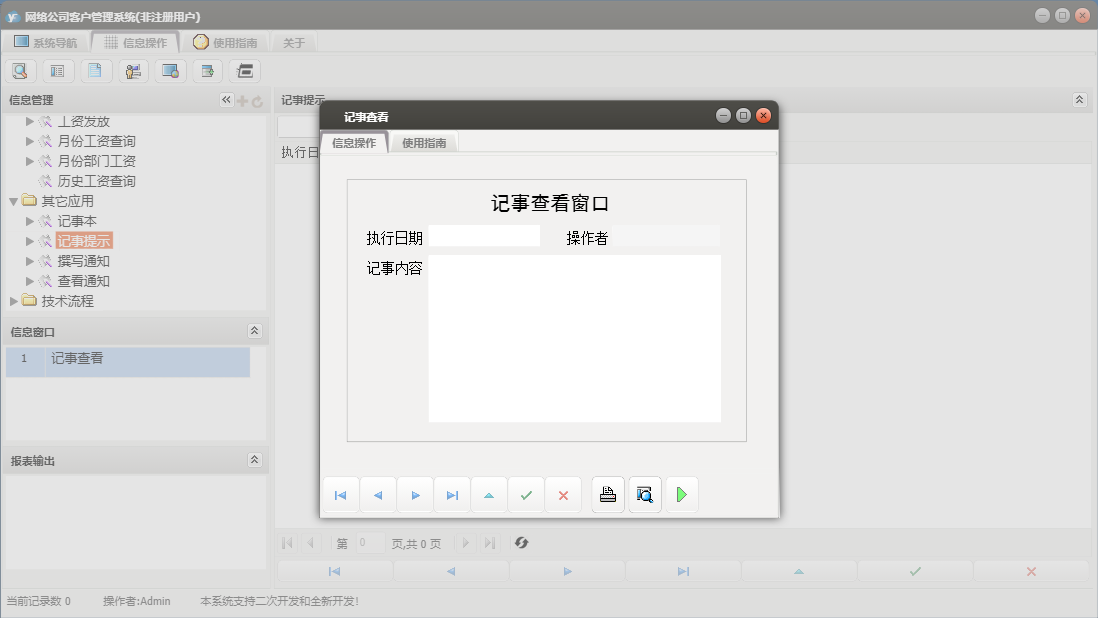Open the monitor settings icon on the toolbar
1098x618 pixels.
pyautogui.click(x=169, y=71)
